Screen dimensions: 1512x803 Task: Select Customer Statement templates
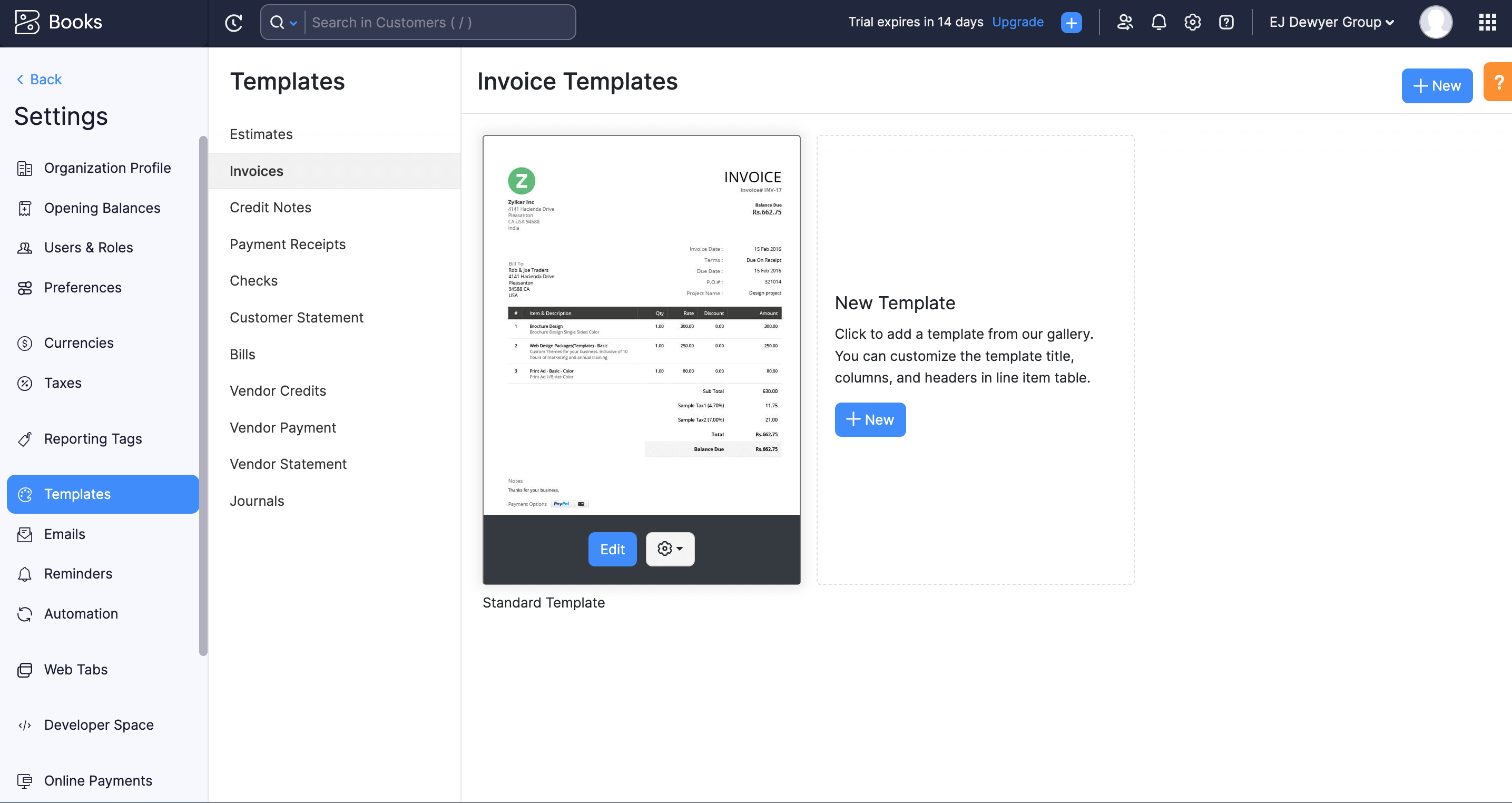point(335,318)
